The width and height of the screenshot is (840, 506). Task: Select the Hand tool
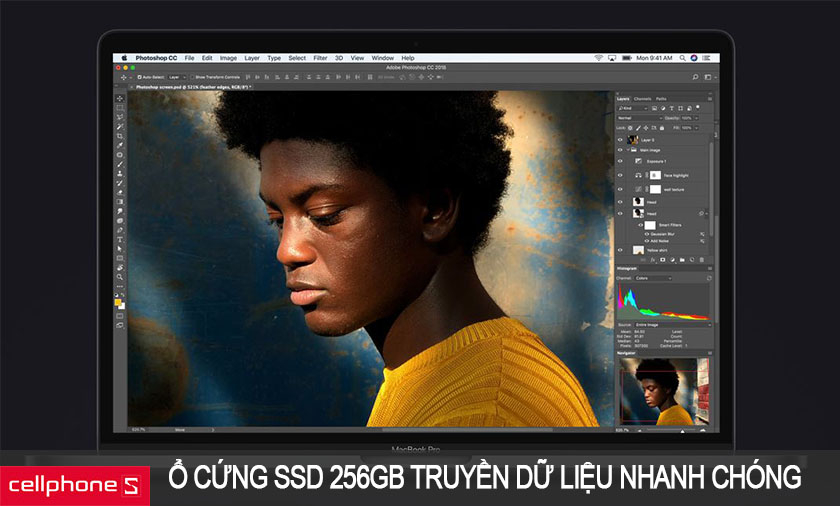(x=120, y=267)
